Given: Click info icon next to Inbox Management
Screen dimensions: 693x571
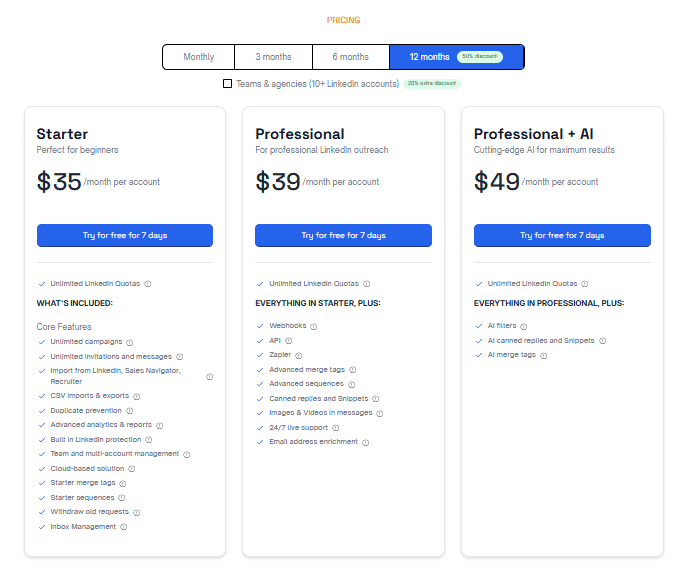Looking at the screenshot, I should click(x=124, y=527).
